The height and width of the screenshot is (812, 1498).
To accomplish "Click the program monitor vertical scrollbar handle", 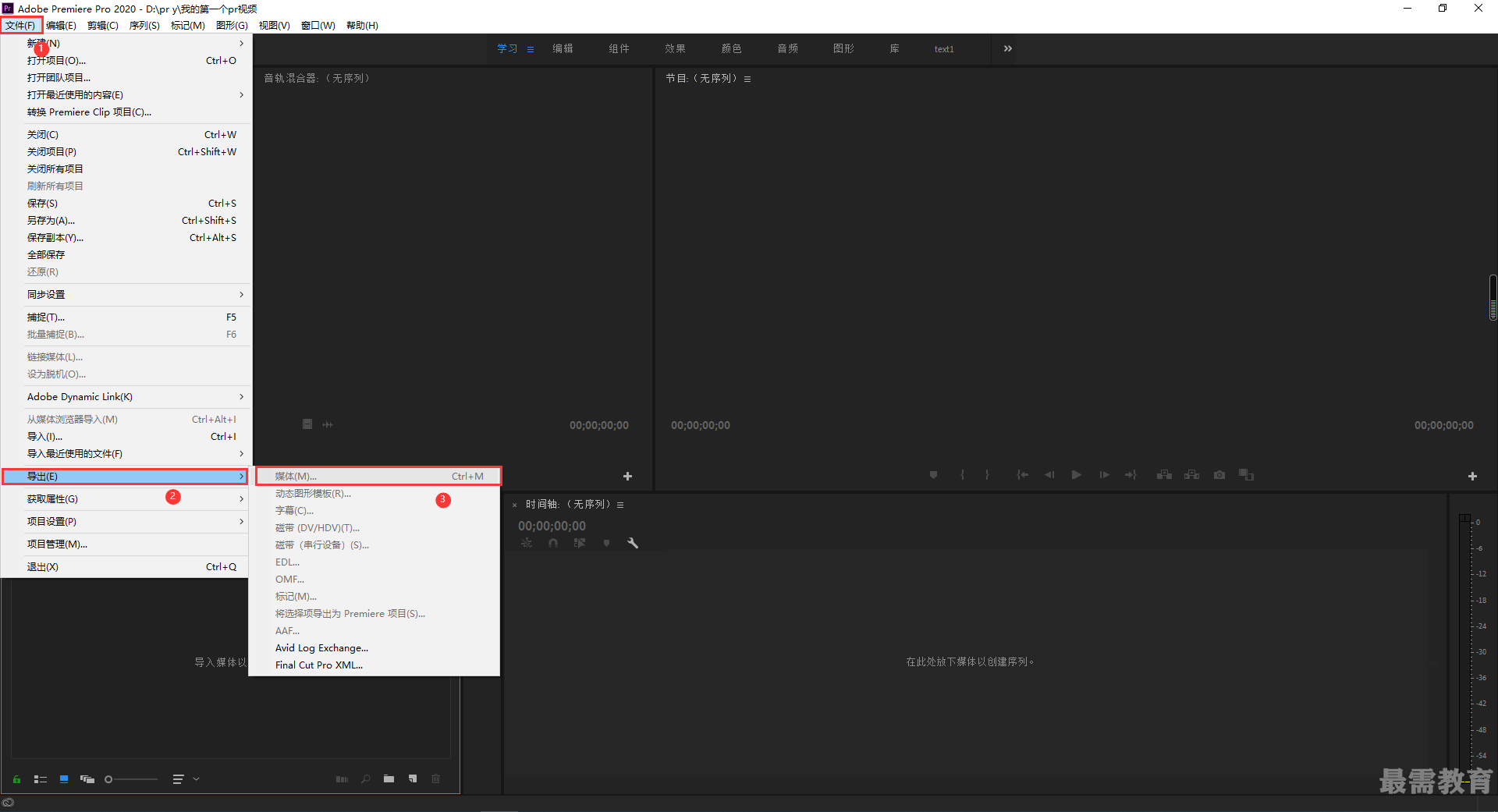I will point(1493,297).
